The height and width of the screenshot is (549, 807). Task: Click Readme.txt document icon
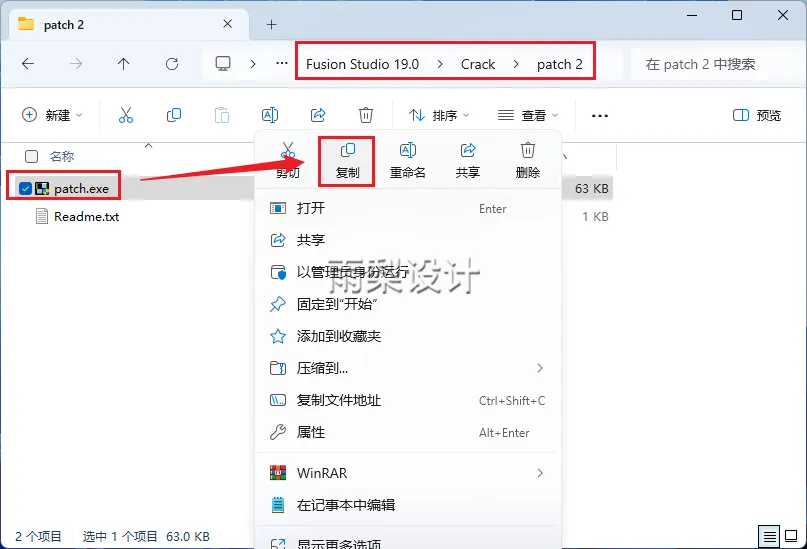click(42, 216)
